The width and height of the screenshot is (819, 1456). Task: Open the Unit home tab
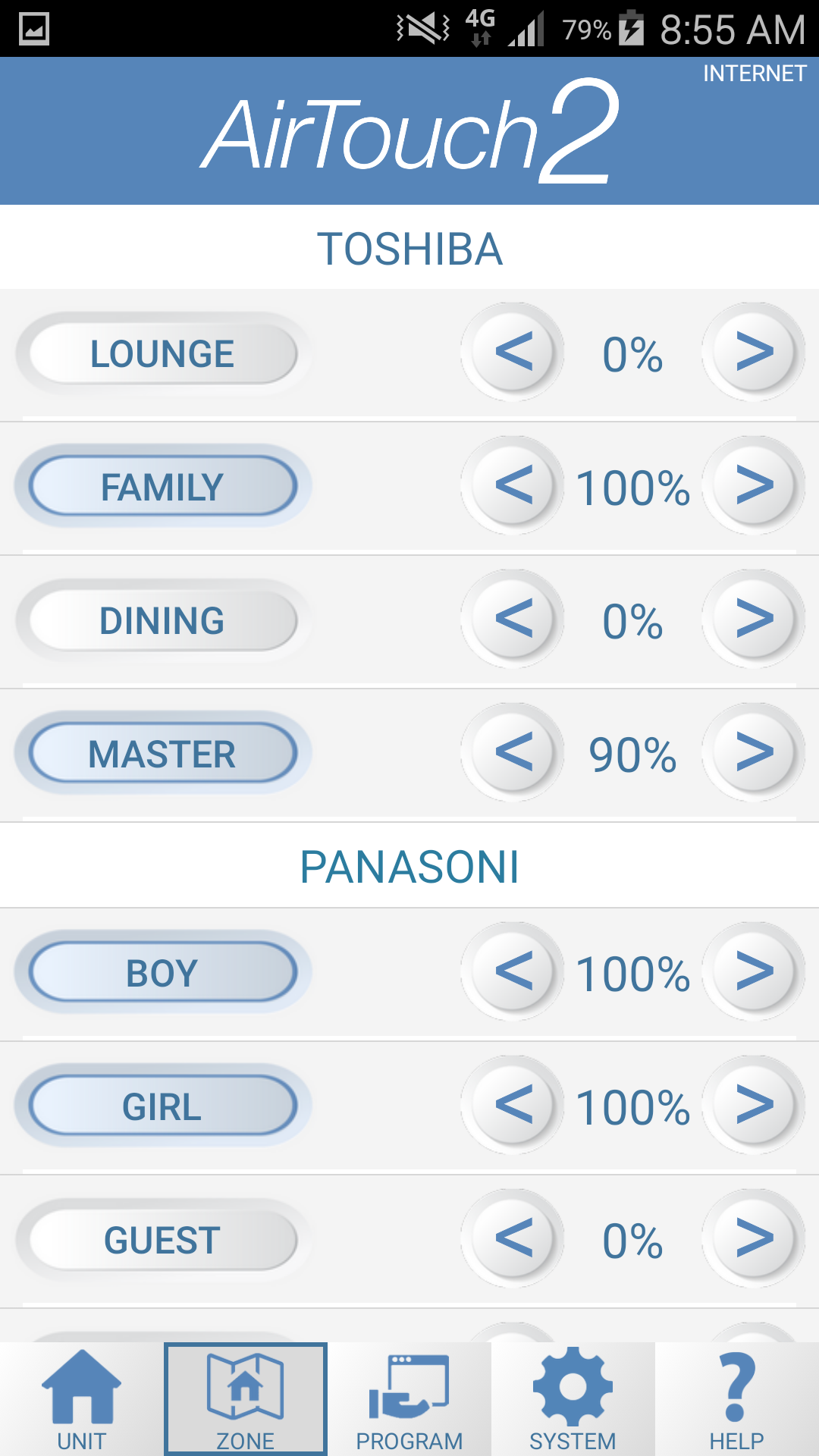click(x=82, y=1400)
